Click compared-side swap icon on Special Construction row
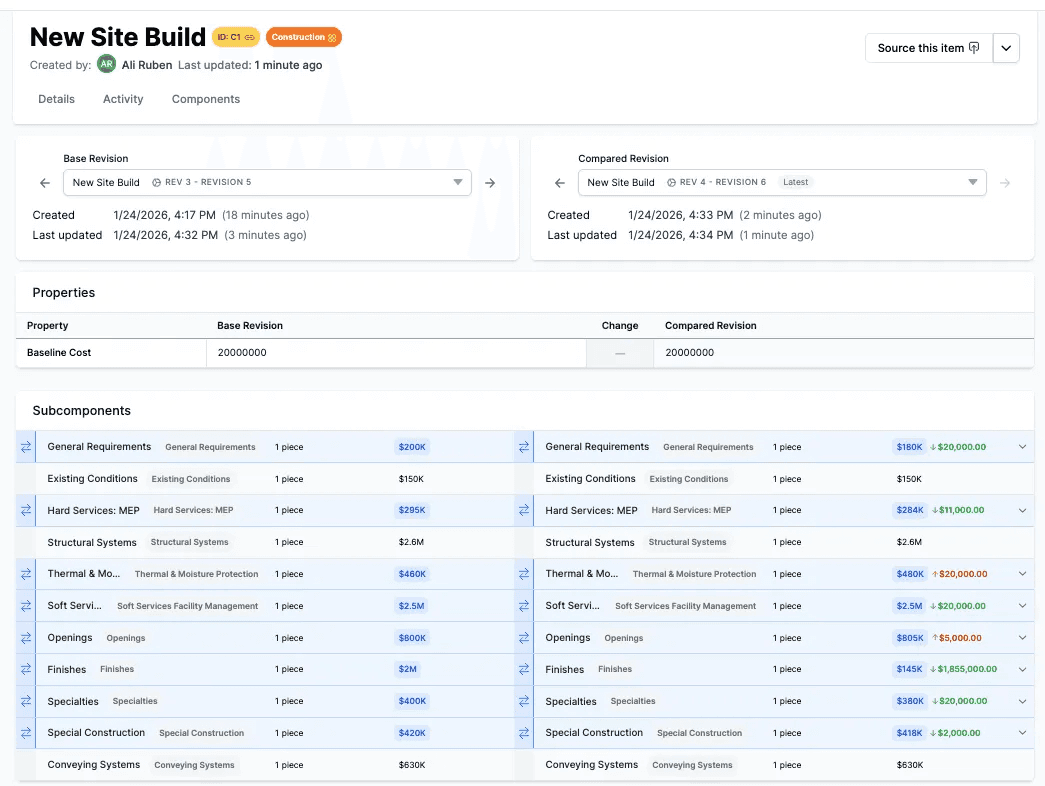1045x786 pixels. [x=524, y=733]
